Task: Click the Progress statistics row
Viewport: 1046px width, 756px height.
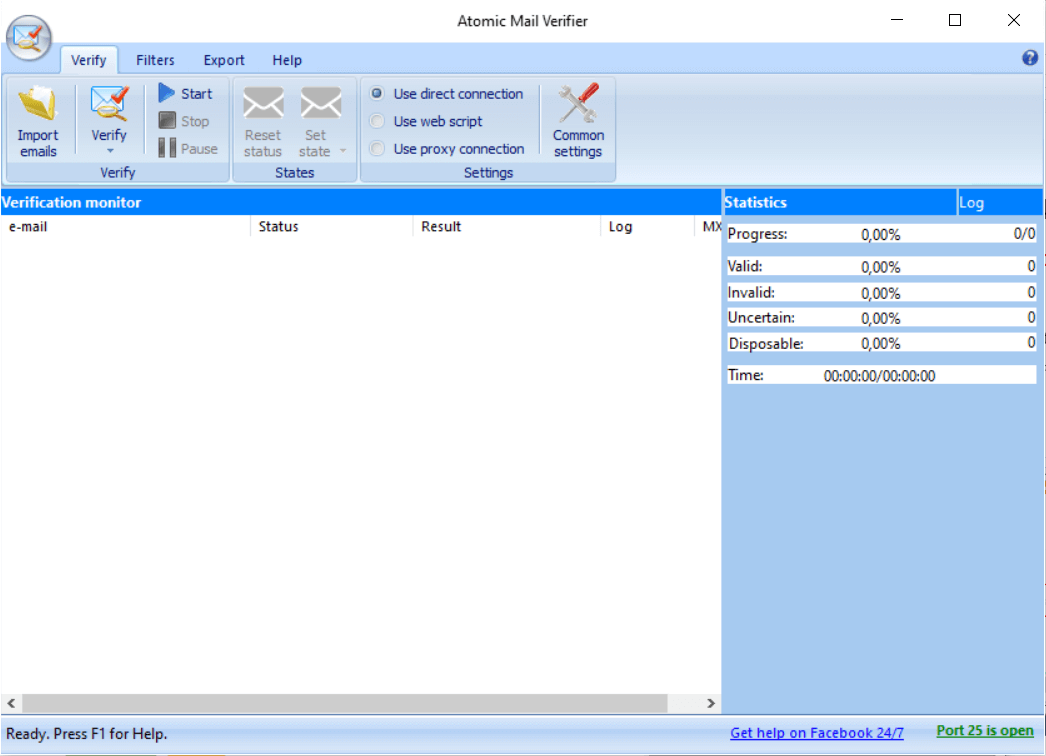Action: click(x=881, y=234)
